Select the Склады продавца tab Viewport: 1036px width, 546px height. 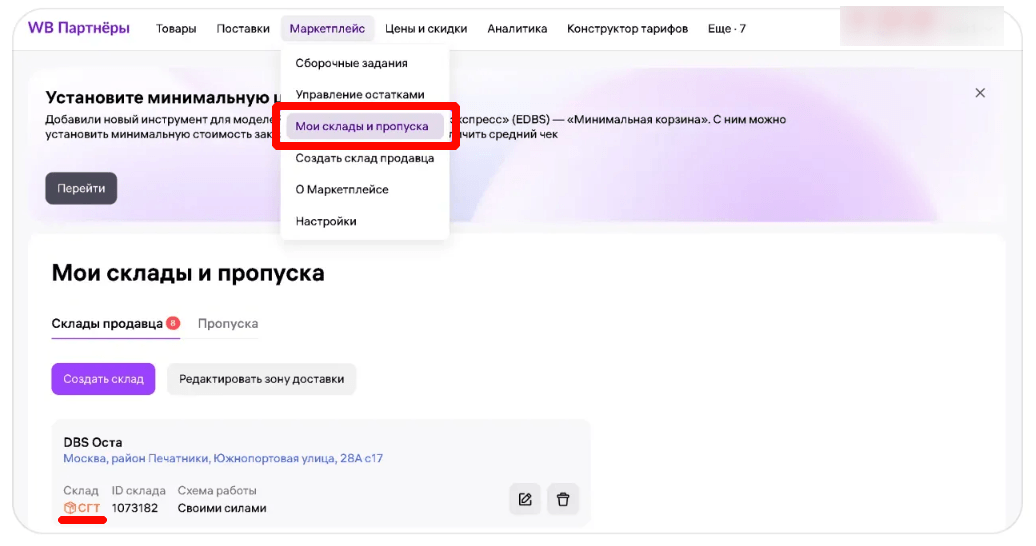point(107,324)
